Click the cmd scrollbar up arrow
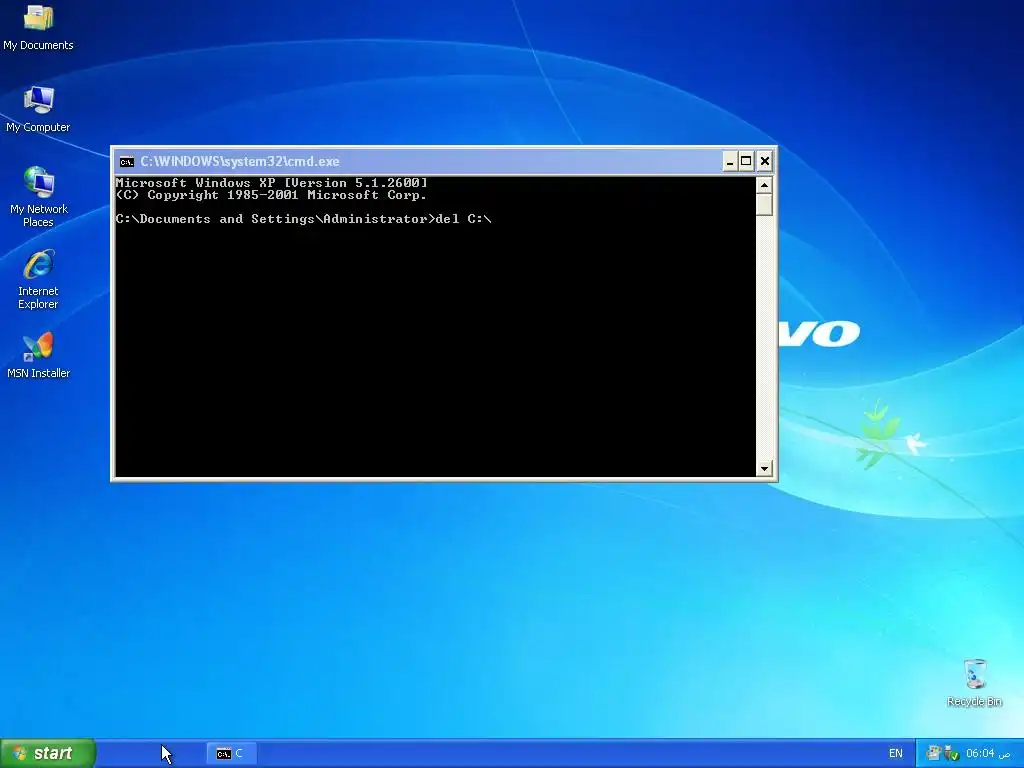Viewport: 1024px width, 768px height. click(x=764, y=185)
